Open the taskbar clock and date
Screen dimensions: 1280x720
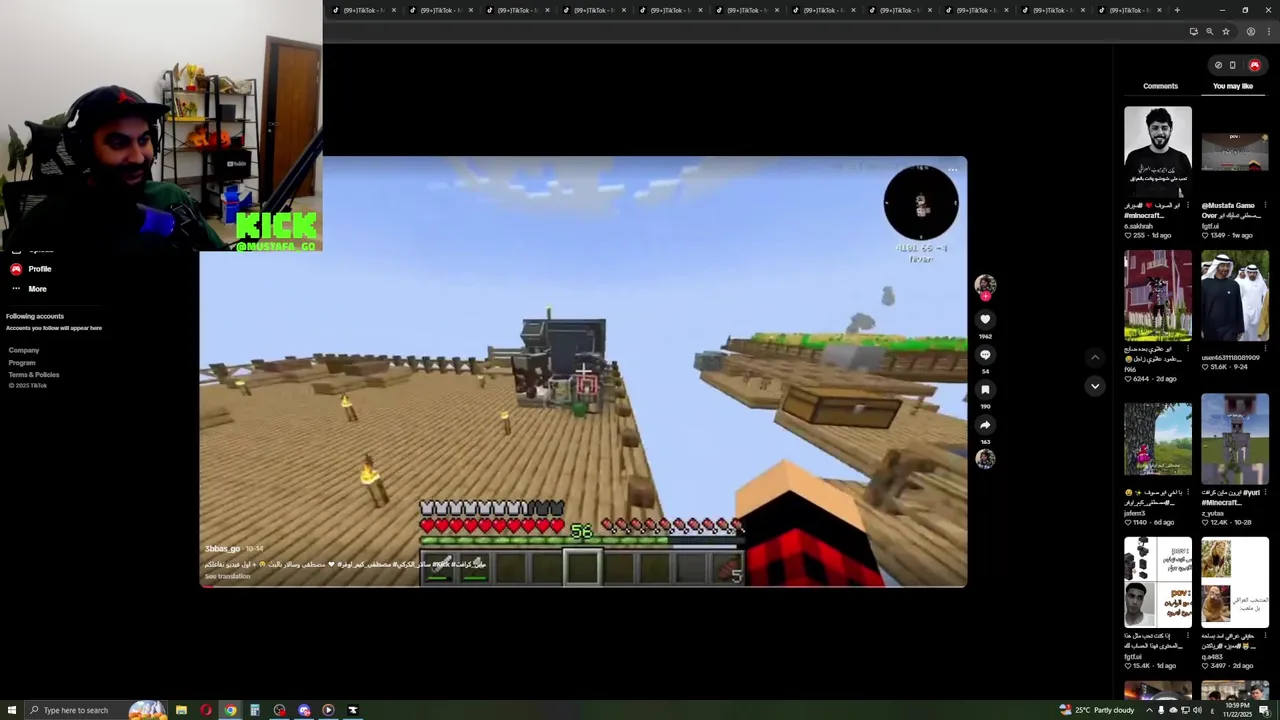coord(1237,710)
